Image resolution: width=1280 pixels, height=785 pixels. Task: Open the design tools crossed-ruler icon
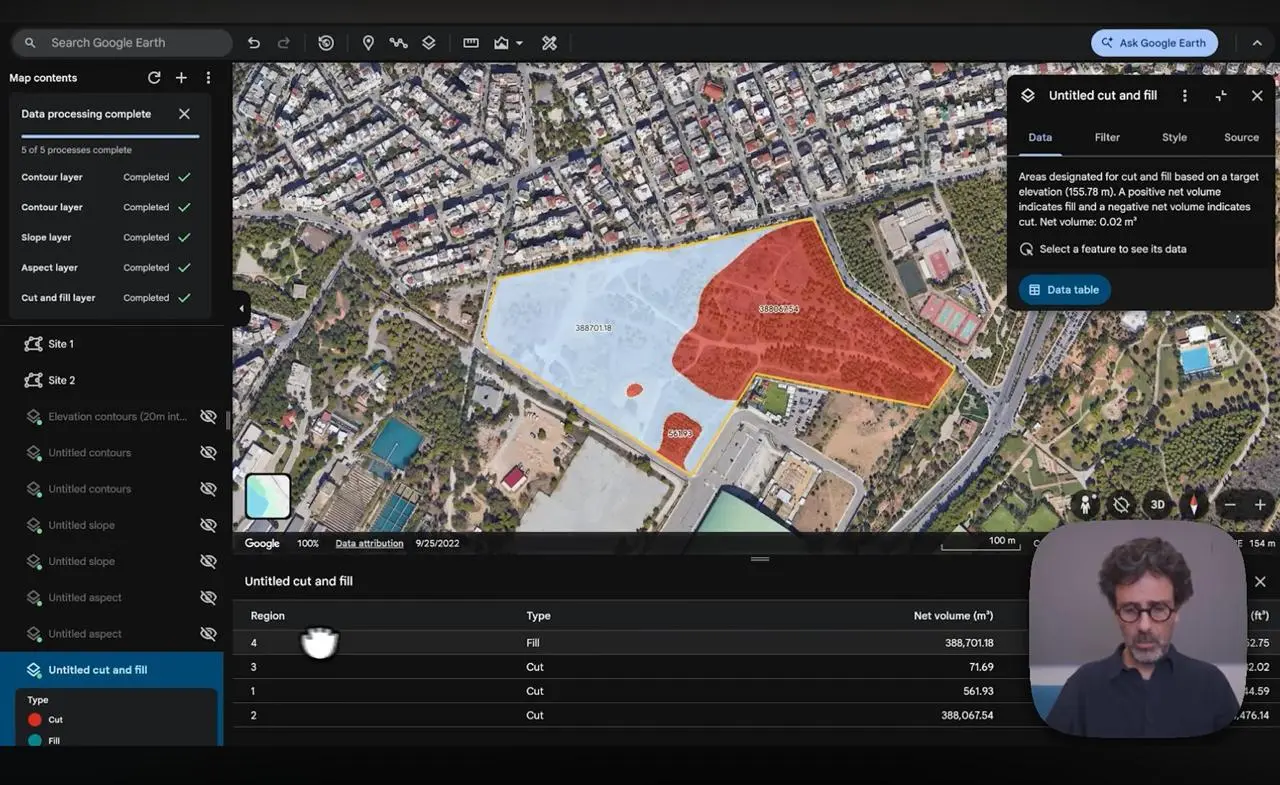(549, 43)
